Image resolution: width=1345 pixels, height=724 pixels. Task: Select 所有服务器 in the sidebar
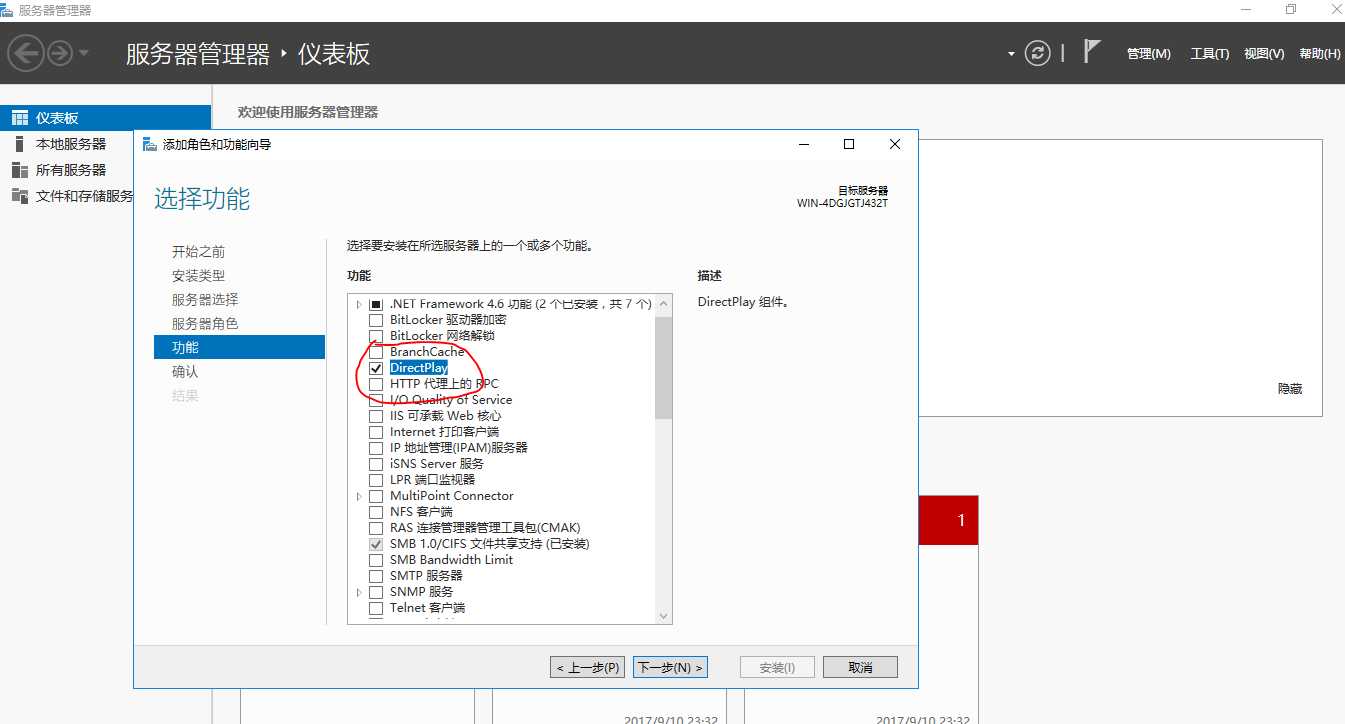[70, 170]
